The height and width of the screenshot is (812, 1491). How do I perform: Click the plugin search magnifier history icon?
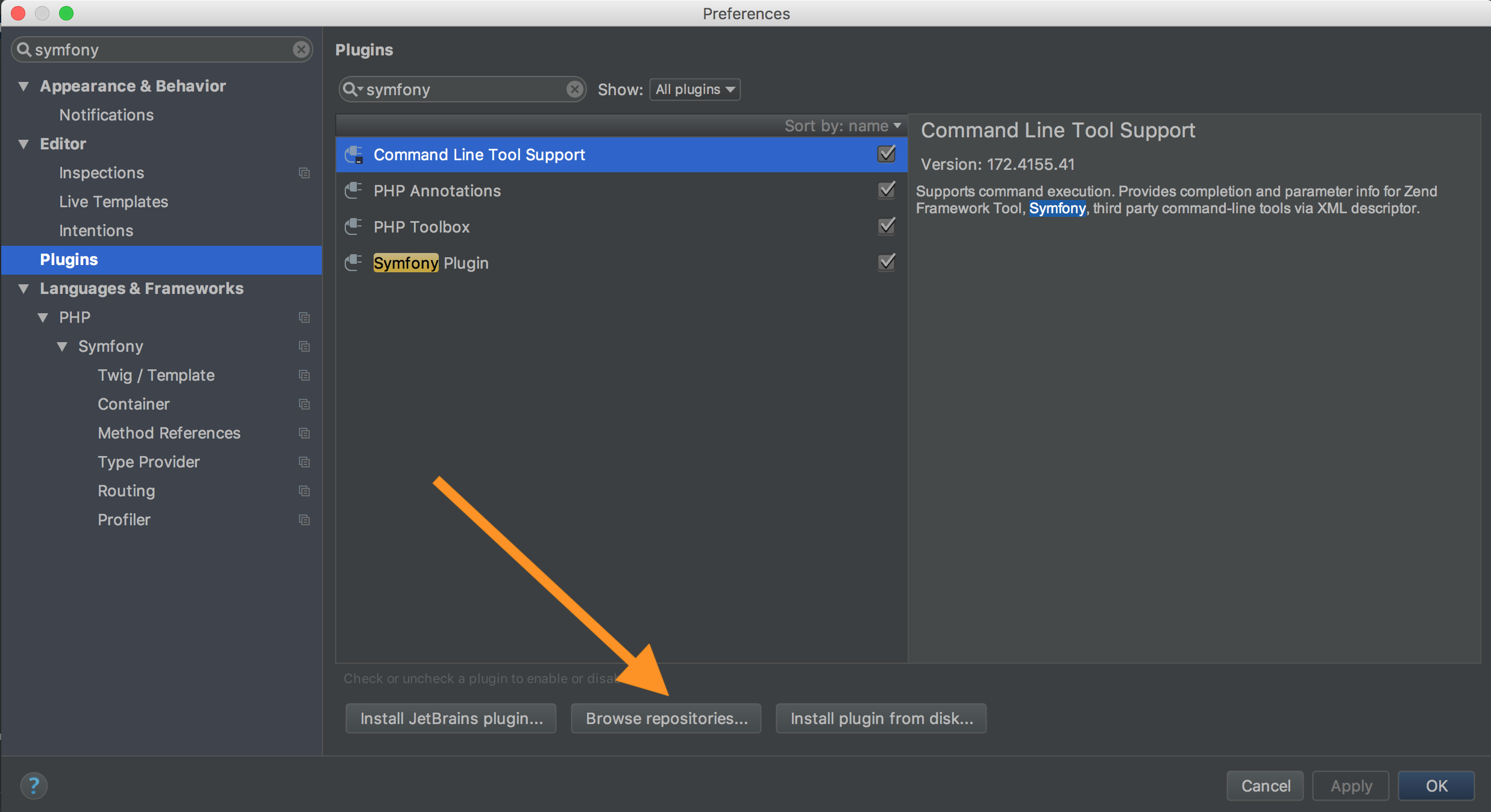click(352, 89)
